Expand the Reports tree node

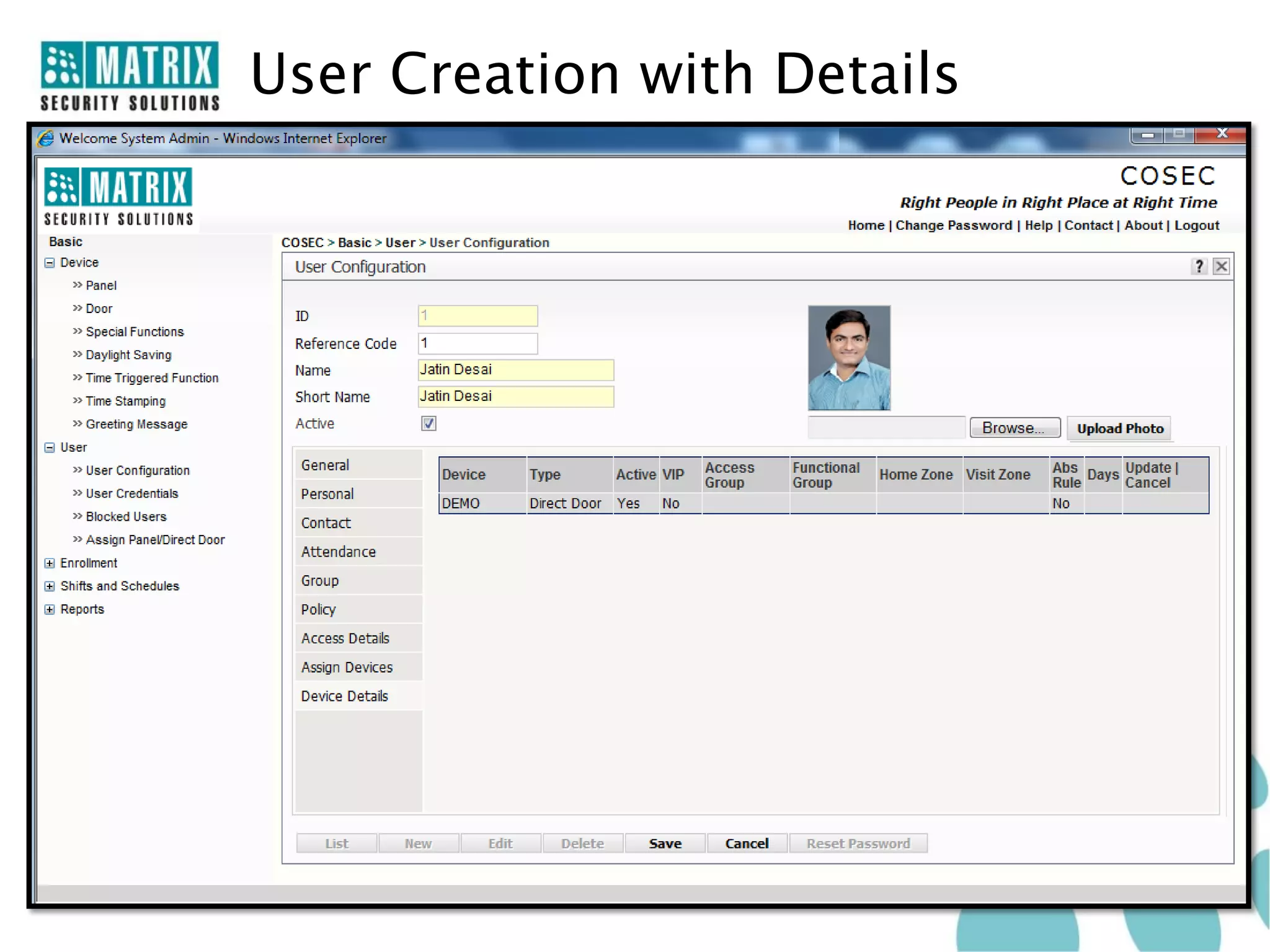(50, 609)
